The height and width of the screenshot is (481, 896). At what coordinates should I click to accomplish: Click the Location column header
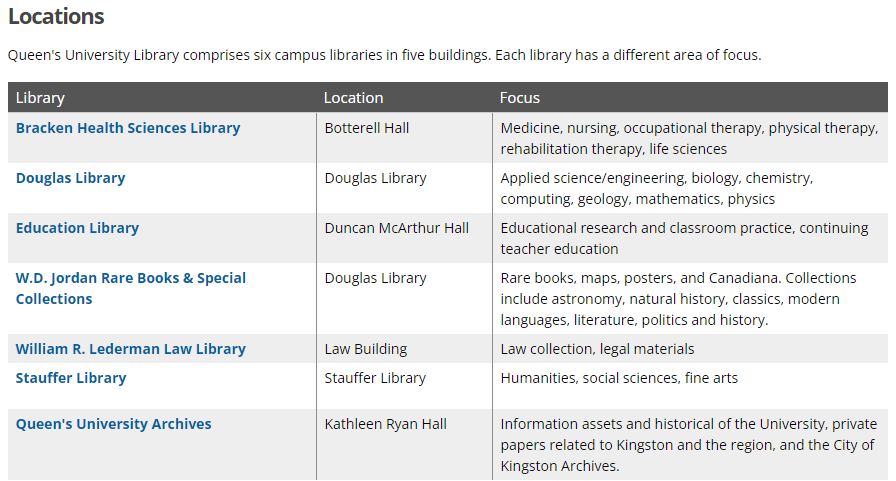[x=353, y=98]
